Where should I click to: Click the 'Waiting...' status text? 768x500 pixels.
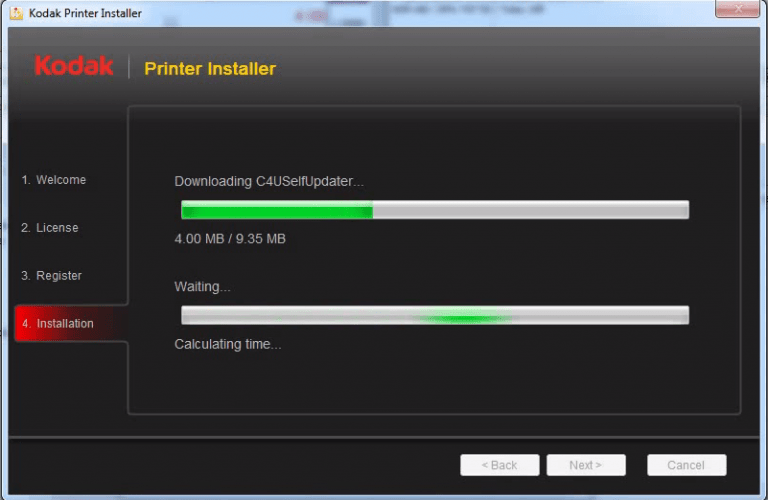click(x=202, y=286)
